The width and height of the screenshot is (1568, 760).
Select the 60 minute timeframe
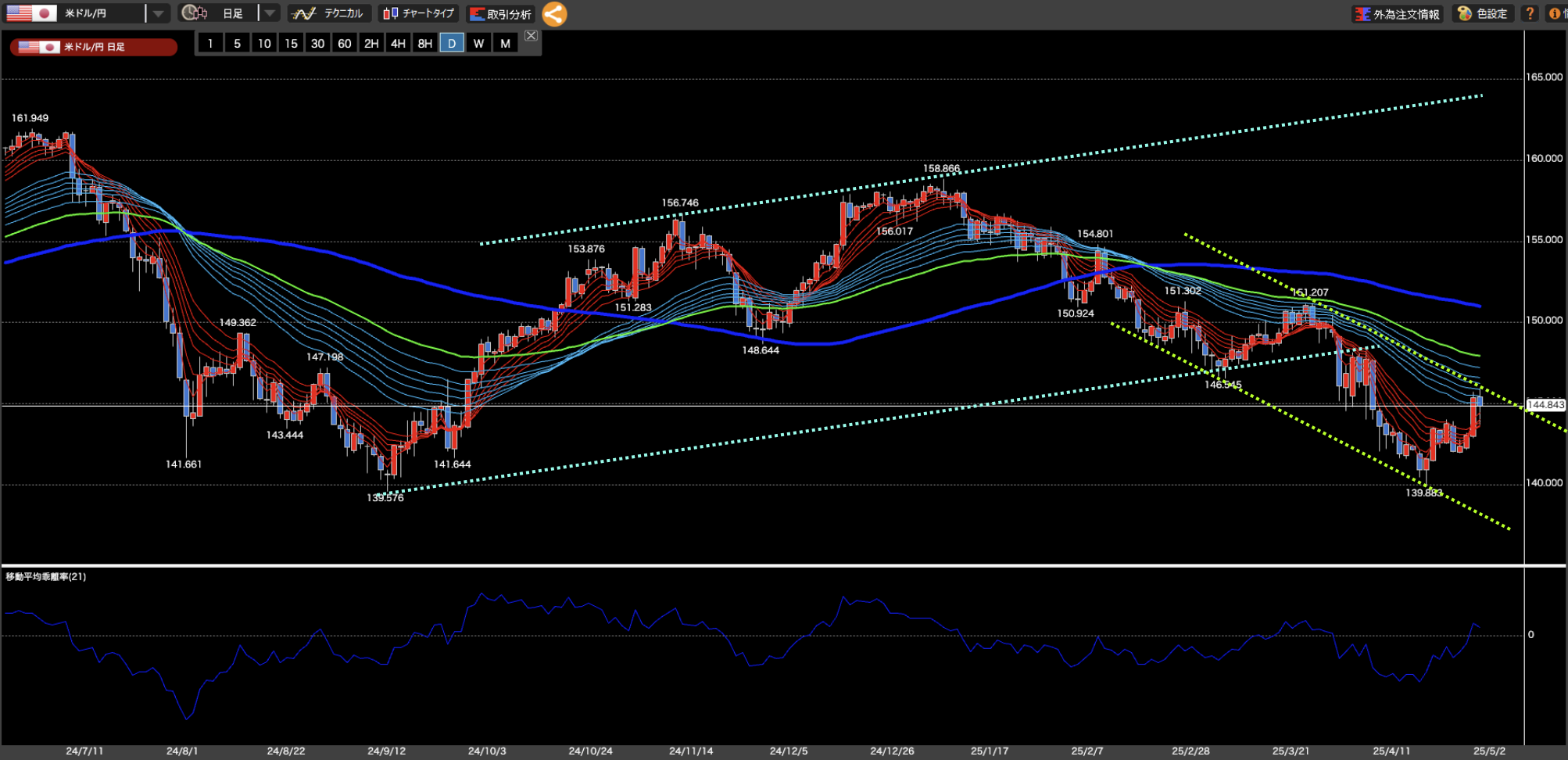click(x=344, y=43)
